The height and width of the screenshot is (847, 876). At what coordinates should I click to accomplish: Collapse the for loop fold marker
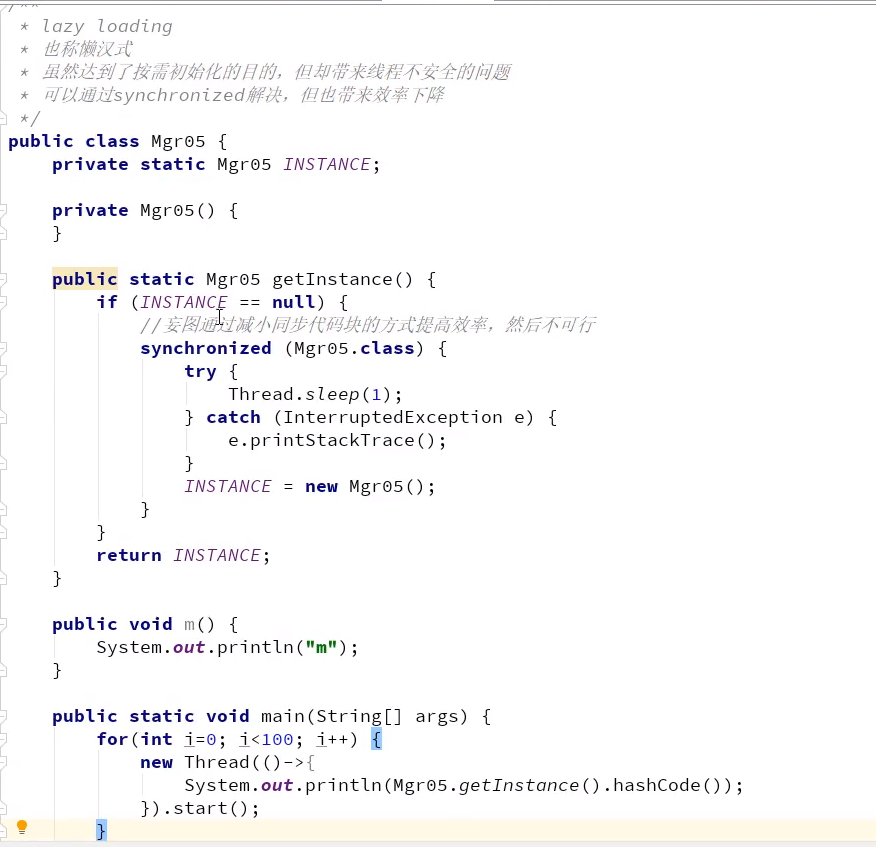tap(4, 739)
